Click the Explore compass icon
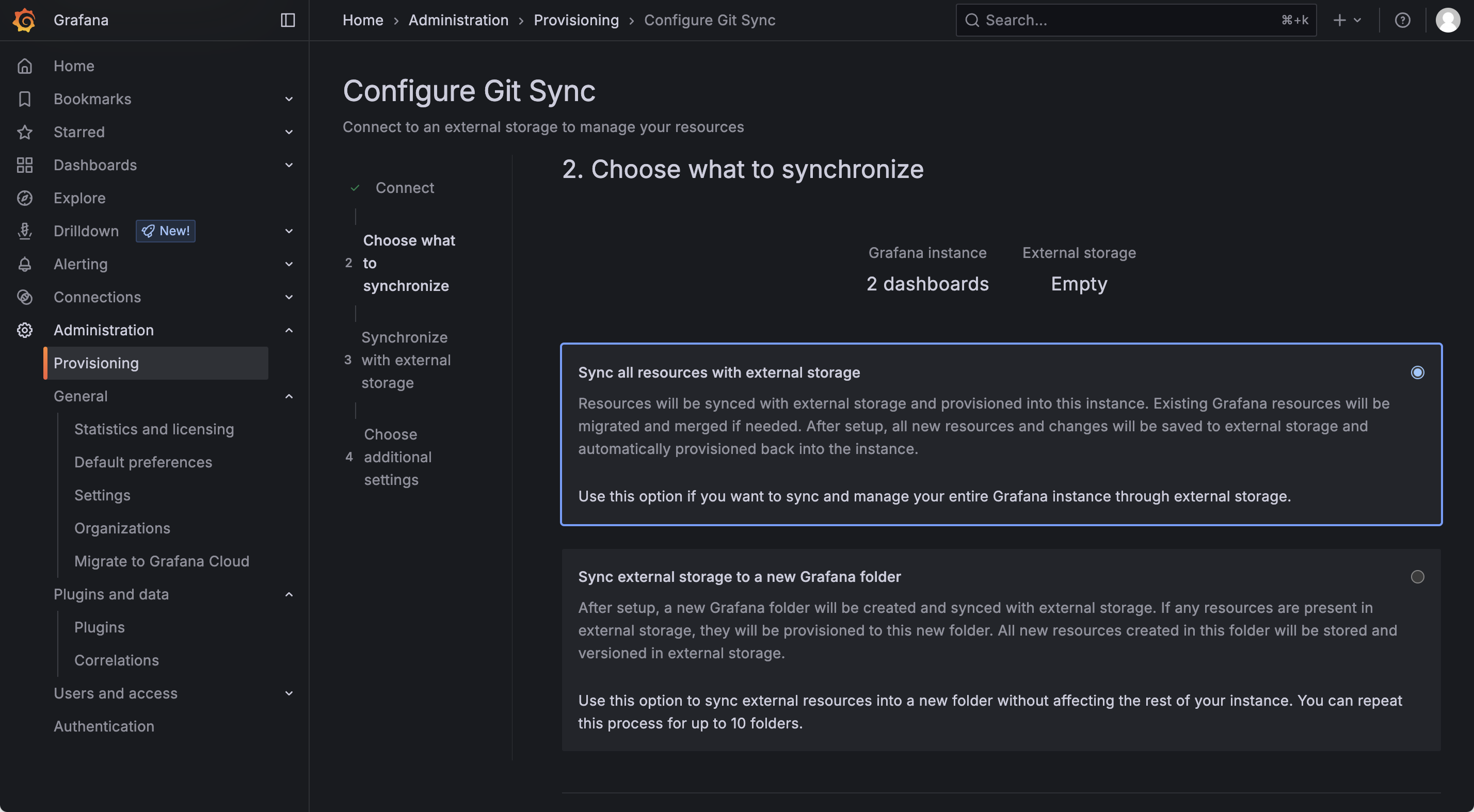Image resolution: width=1474 pixels, height=812 pixels. (25, 199)
